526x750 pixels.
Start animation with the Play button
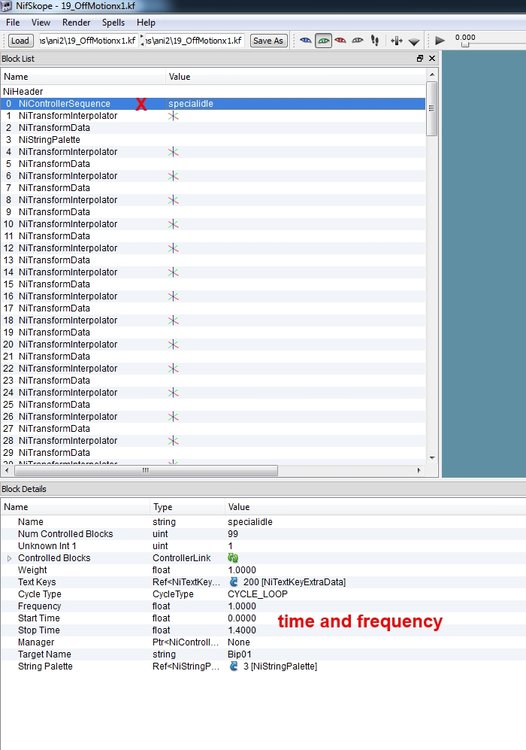[440, 41]
